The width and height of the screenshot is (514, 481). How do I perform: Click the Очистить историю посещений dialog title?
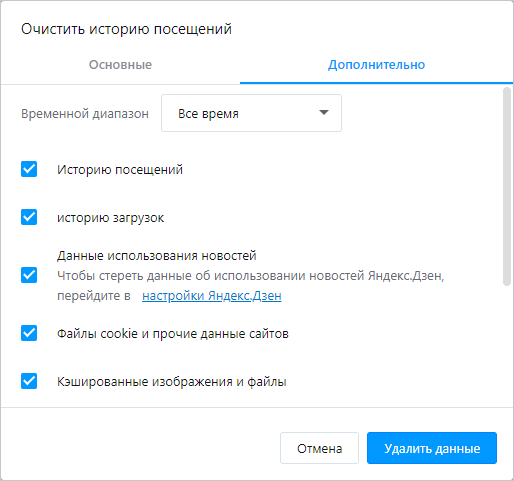[x=126, y=29]
